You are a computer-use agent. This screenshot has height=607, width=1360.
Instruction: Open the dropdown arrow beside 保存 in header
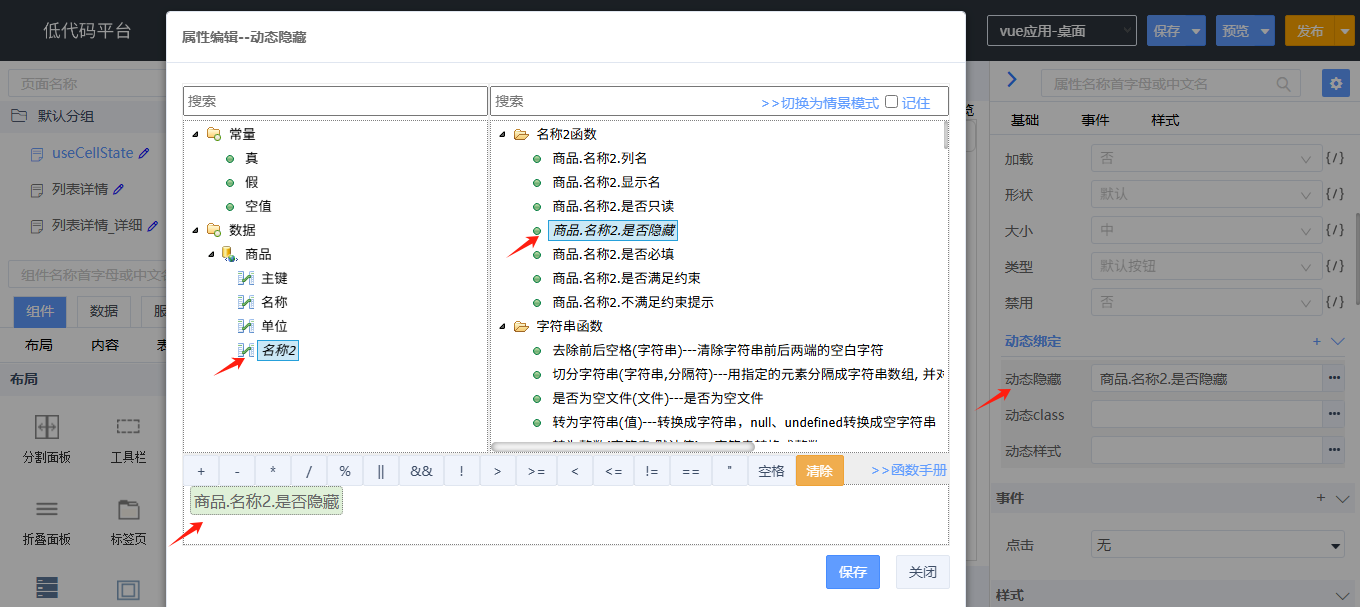[1198, 31]
